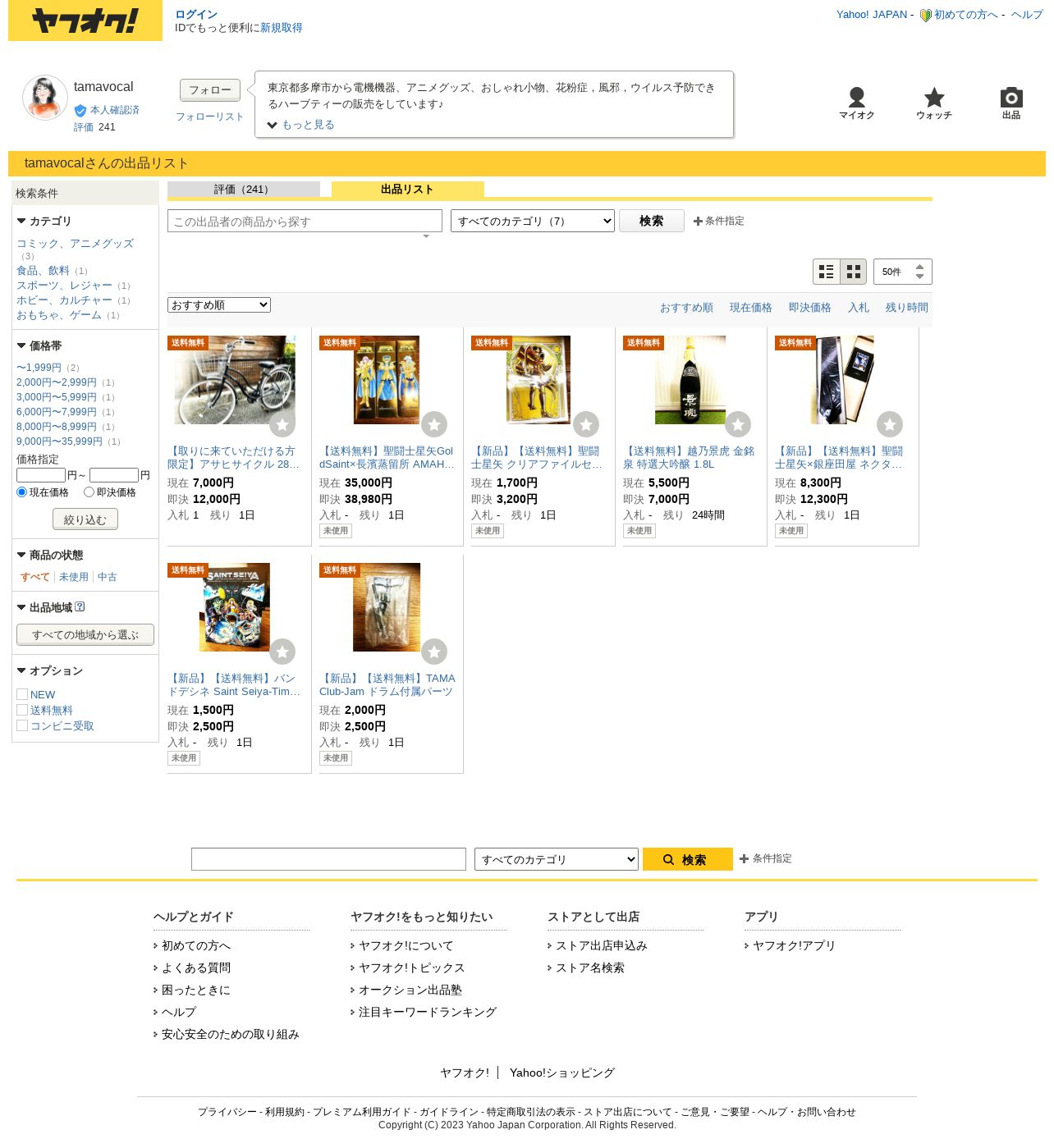Open the おすすめ順 sort dropdown

[219, 305]
